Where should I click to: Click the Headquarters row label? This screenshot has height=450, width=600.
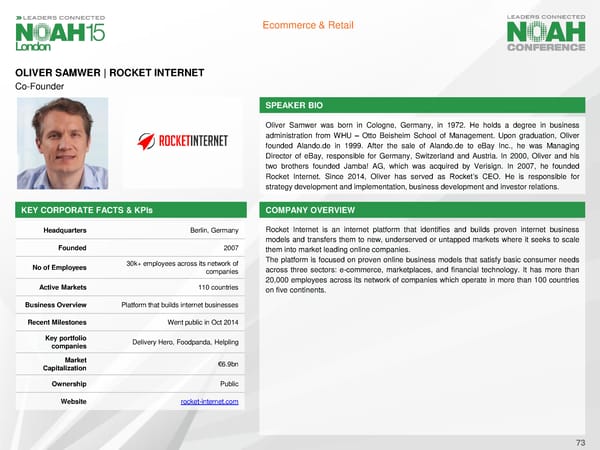pos(63,230)
